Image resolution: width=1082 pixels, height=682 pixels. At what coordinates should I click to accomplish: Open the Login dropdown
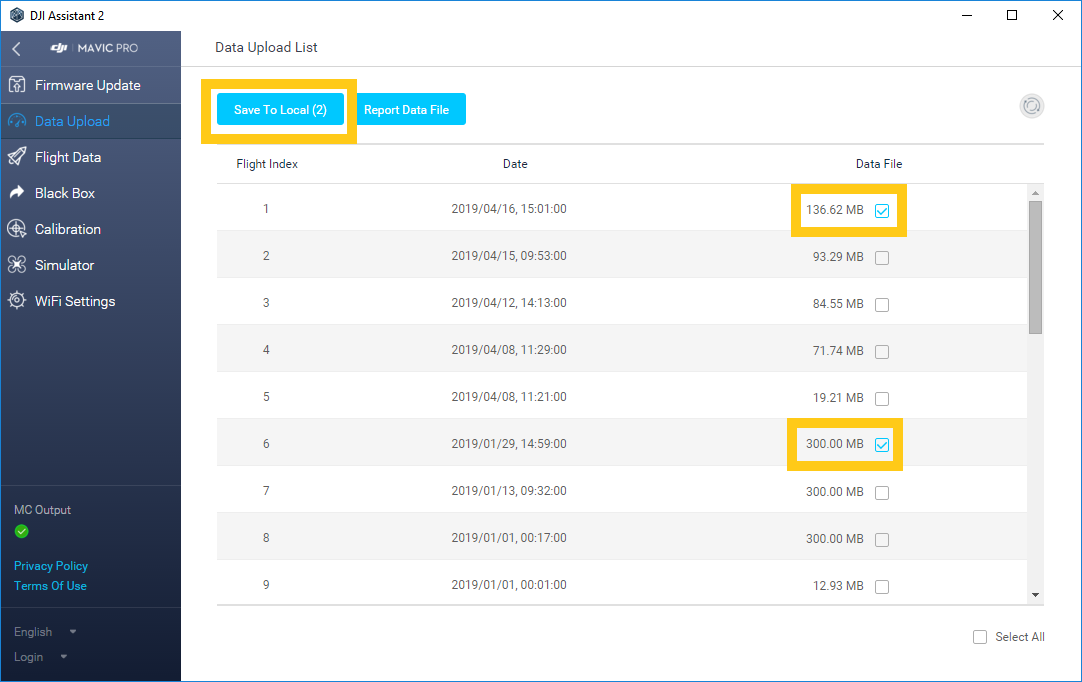click(40, 656)
